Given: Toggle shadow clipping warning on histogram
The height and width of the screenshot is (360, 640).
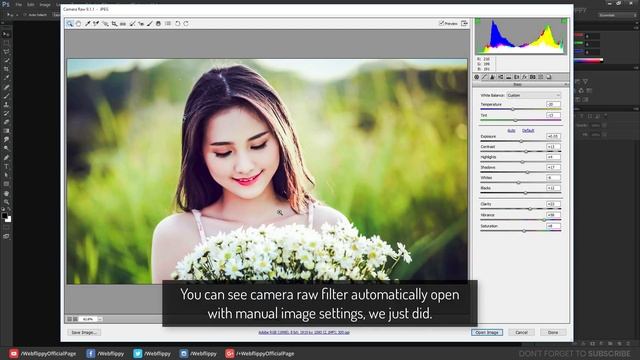Looking at the screenshot, I should [478, 21].
